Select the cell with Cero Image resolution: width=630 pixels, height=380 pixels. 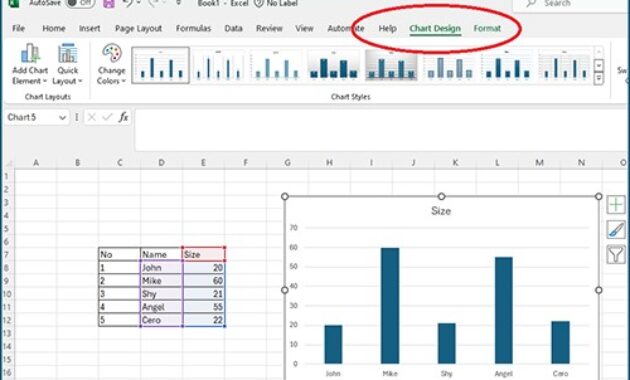point(161,320)
